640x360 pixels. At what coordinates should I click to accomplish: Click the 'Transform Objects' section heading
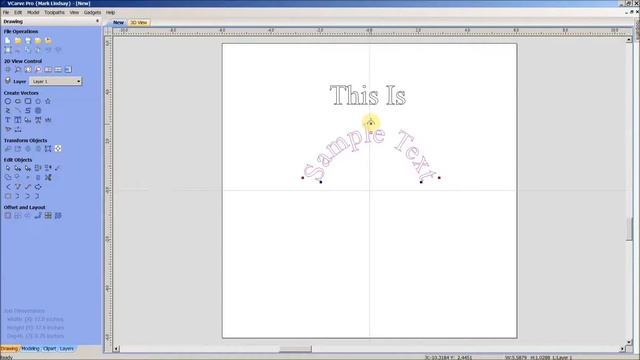point(25,140)
